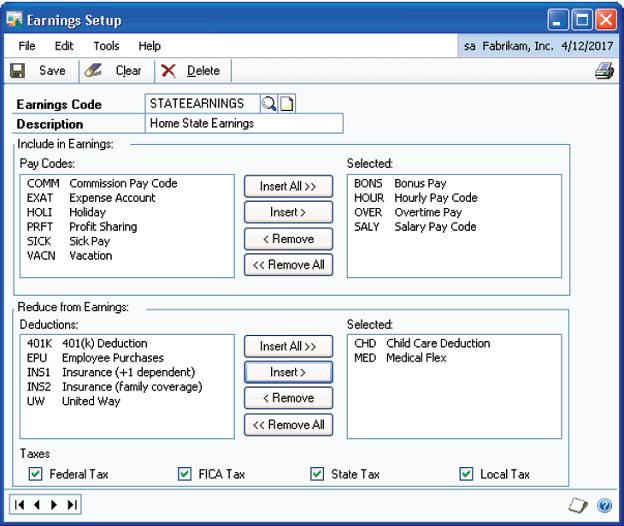Click the printer icon in the toolbar
The height and width of the screenshot is (526, 624).
click(x=602, y=71)
